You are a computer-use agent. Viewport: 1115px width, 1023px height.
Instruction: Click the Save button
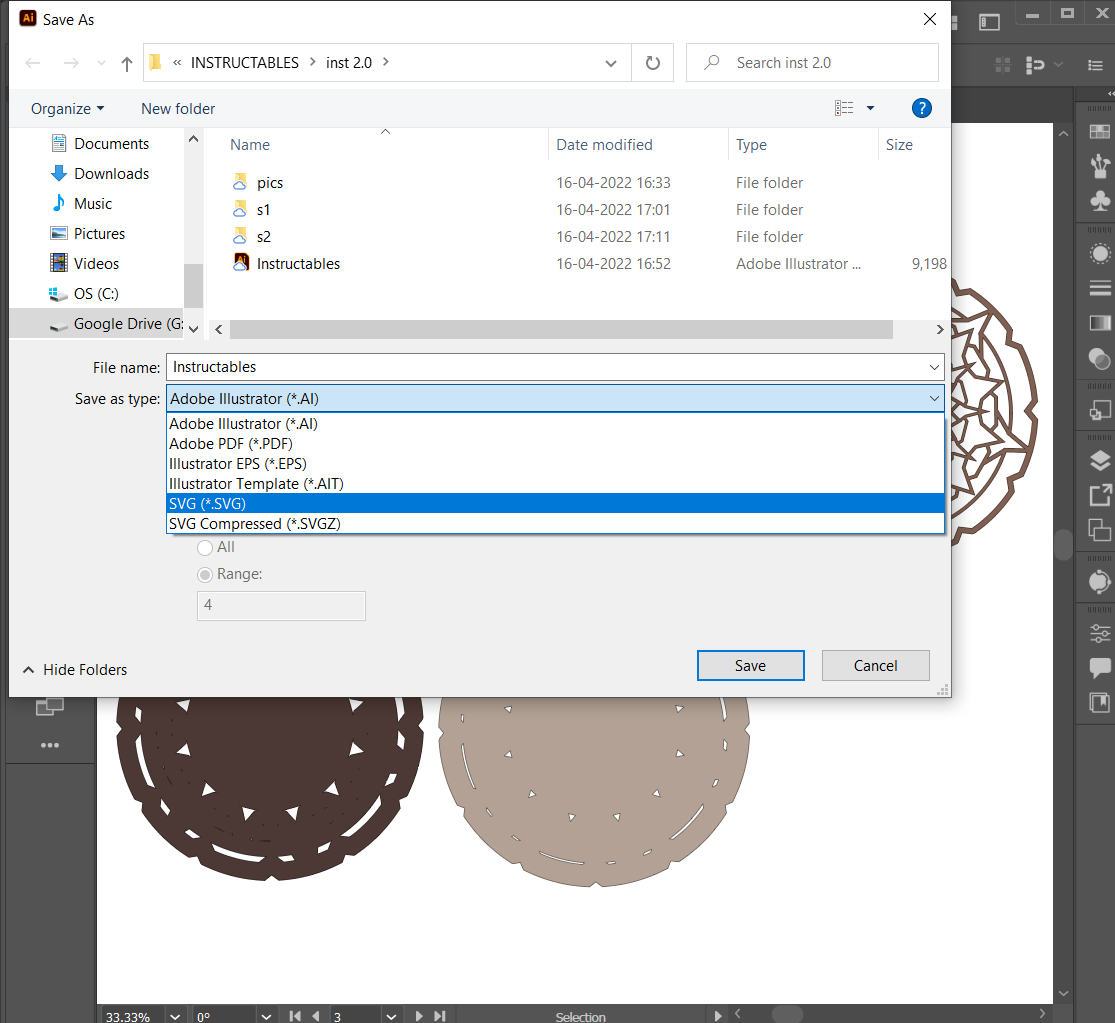click(x=750, y=665)
